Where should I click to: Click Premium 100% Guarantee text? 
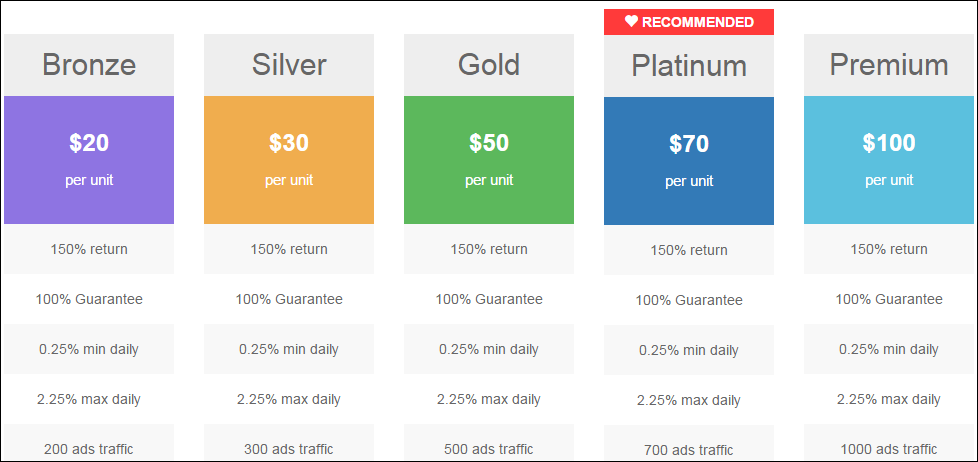[889, 299]
